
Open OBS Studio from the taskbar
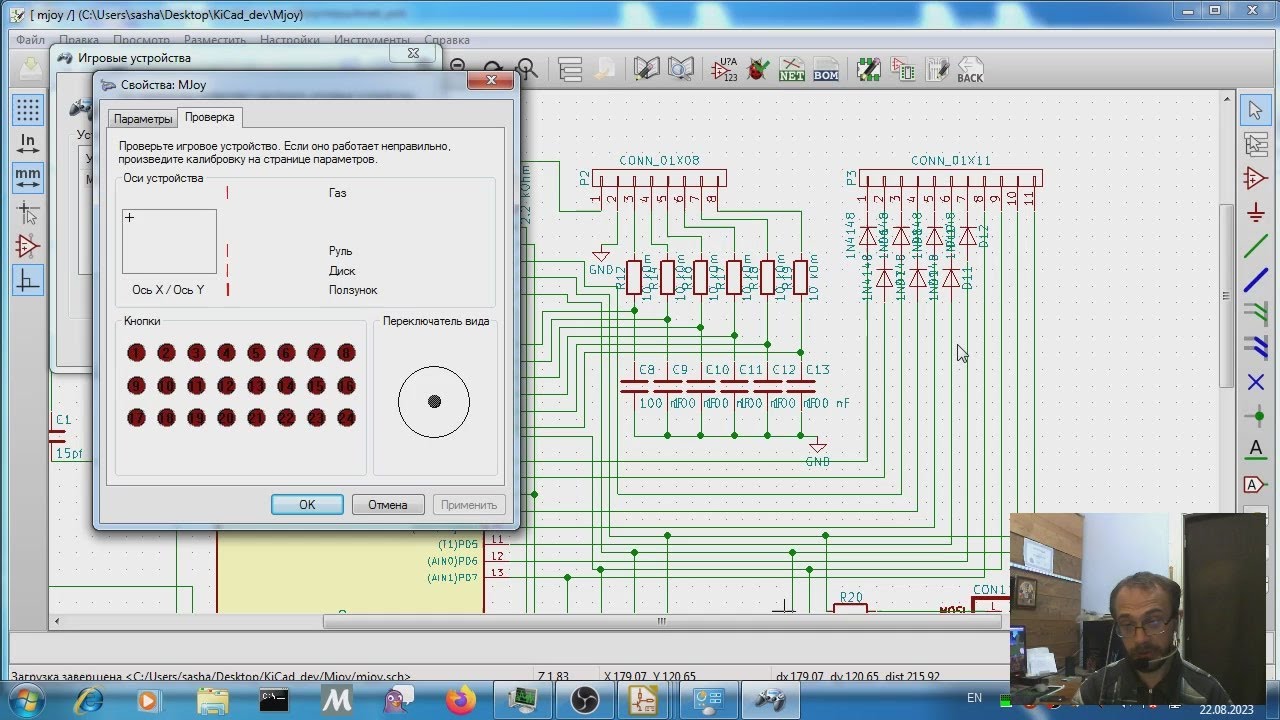586,700
